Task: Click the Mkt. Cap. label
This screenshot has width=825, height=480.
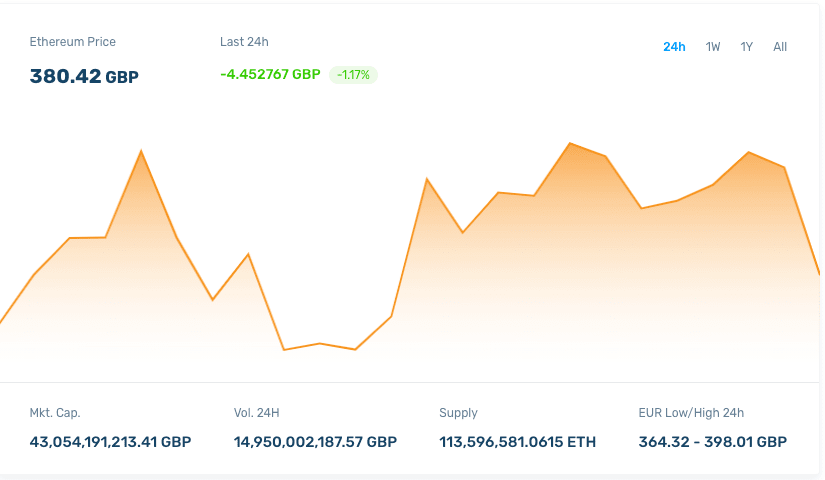Action: [x=55, y=413]
